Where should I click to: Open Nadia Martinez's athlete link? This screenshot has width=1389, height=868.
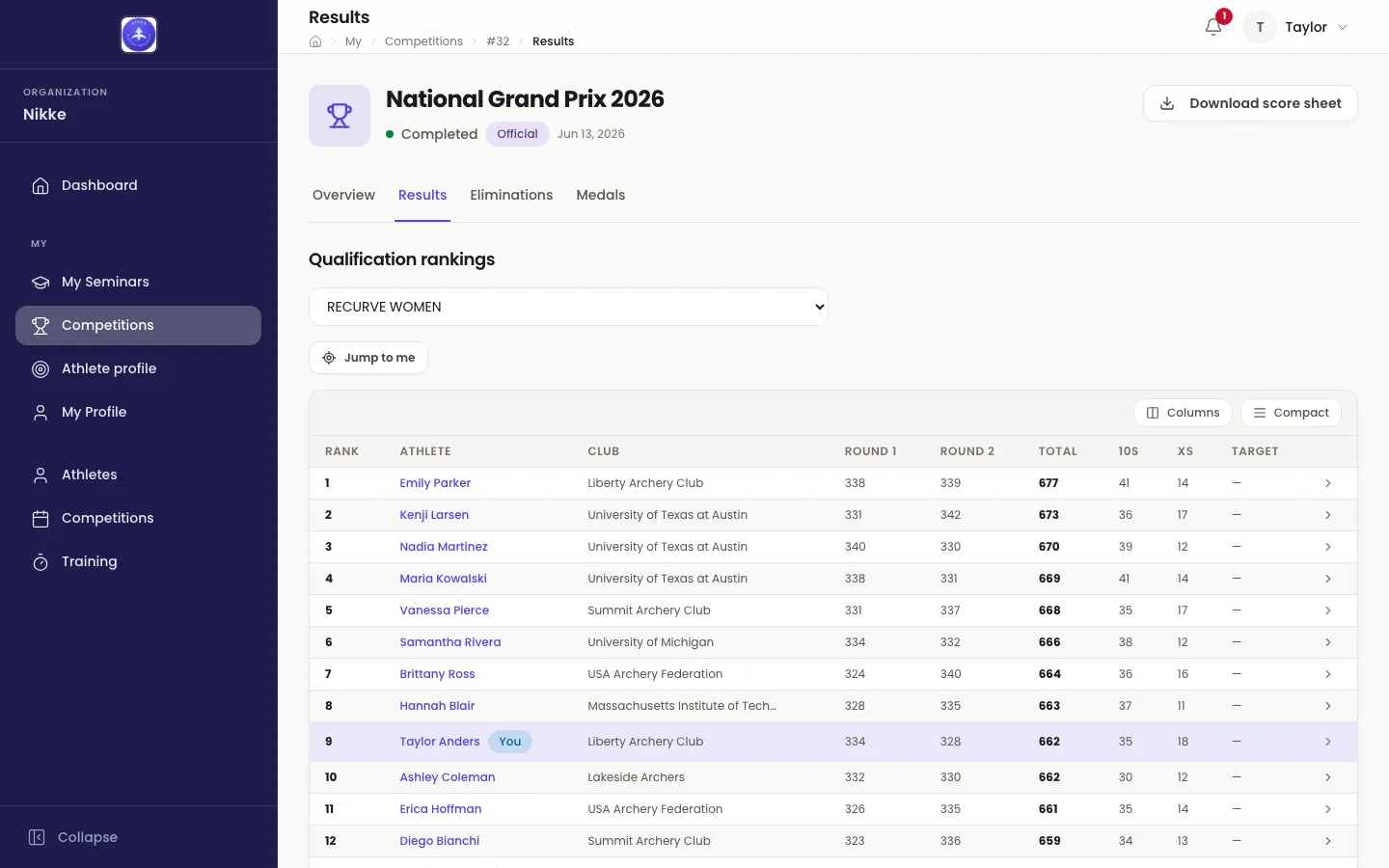coord(444,547)
